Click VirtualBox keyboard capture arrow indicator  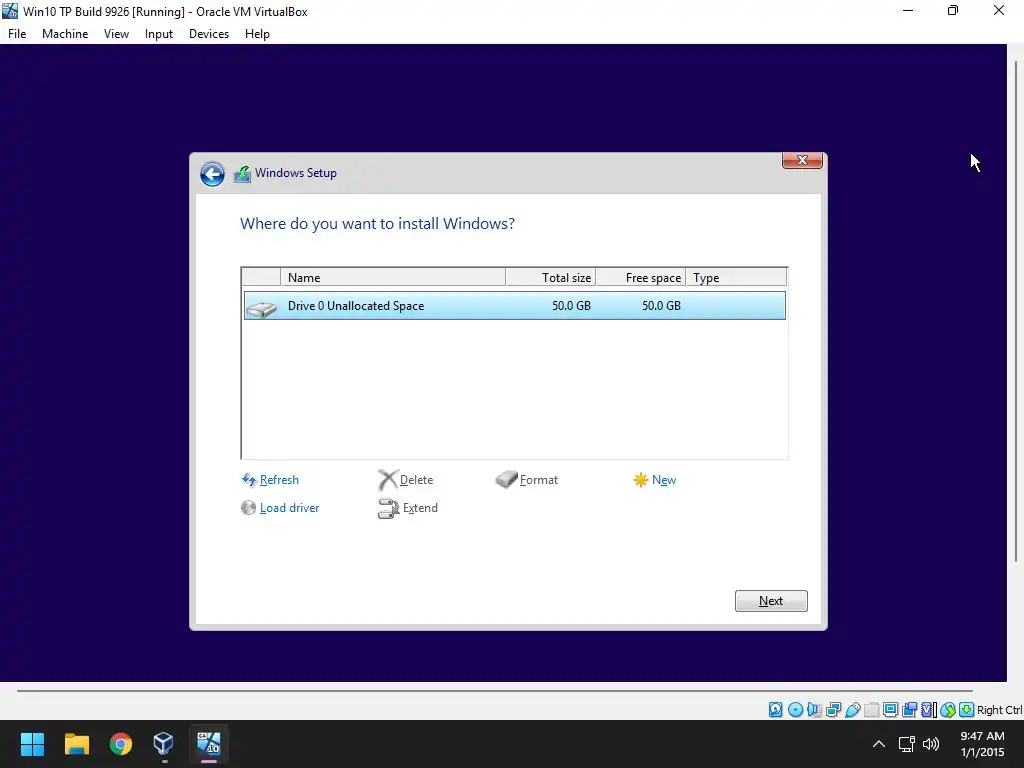point(967,710)
